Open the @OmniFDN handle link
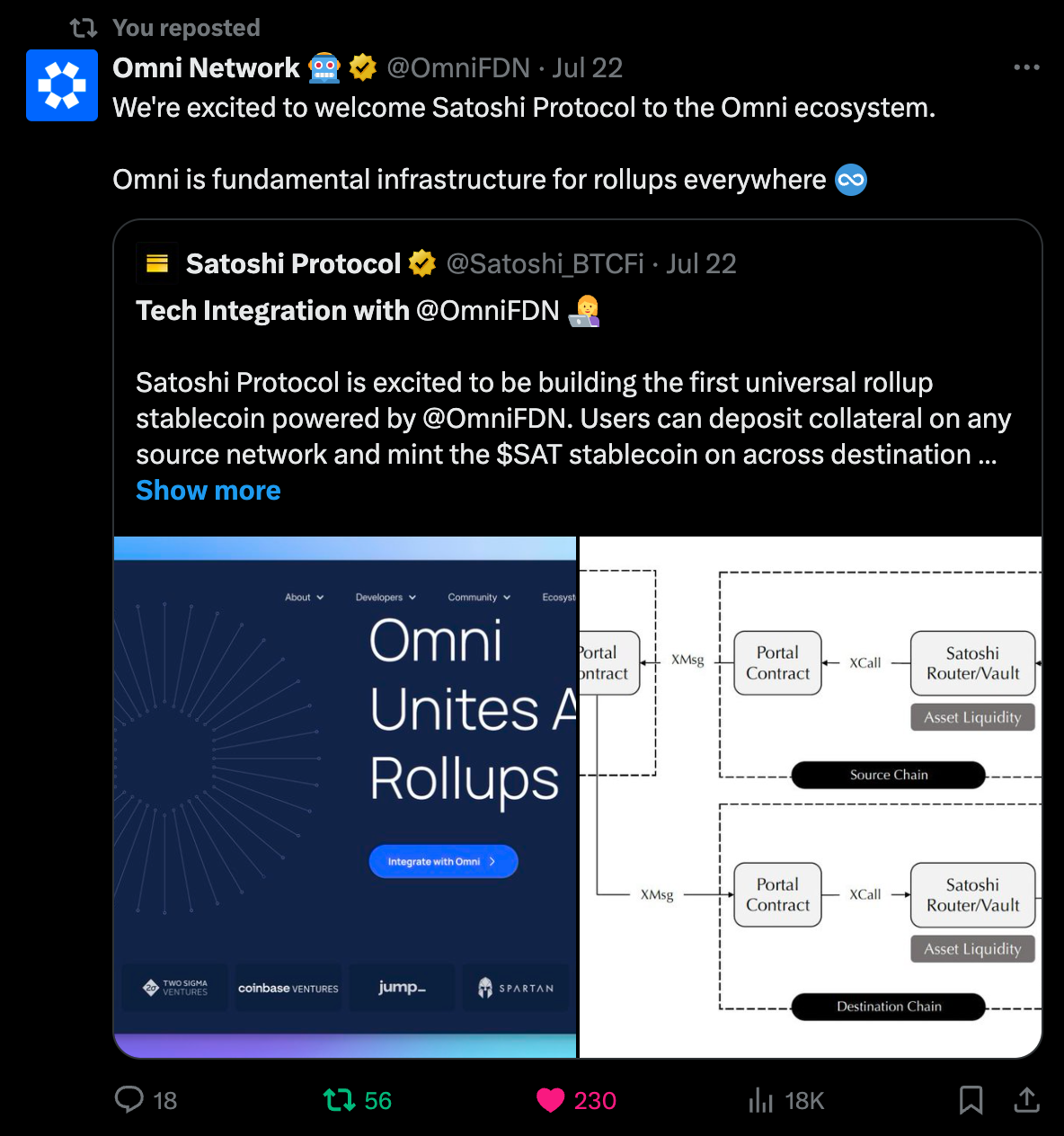 pyautogui.click(x=458, y=67)
